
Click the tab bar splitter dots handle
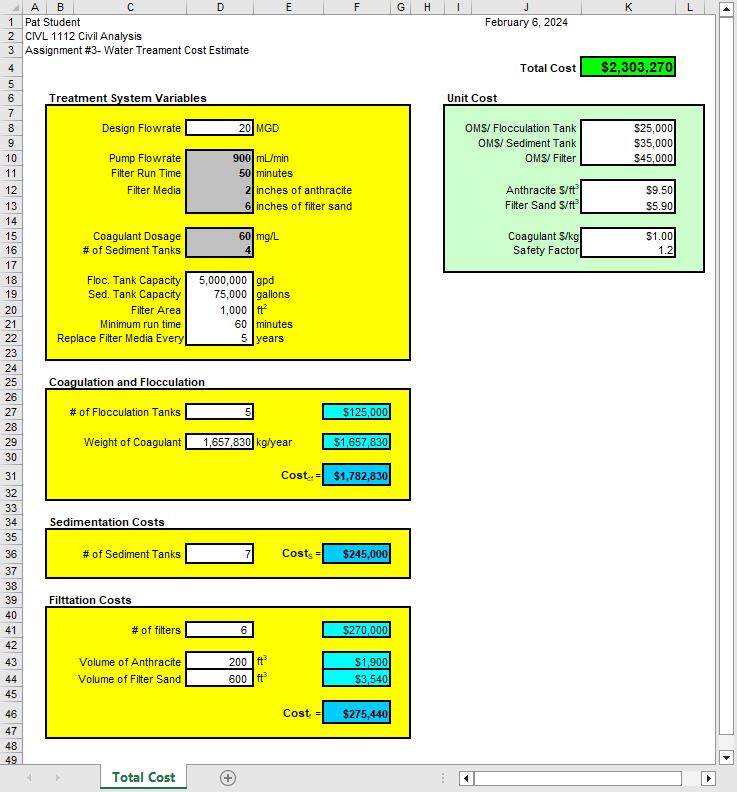(x=443, y=778)
